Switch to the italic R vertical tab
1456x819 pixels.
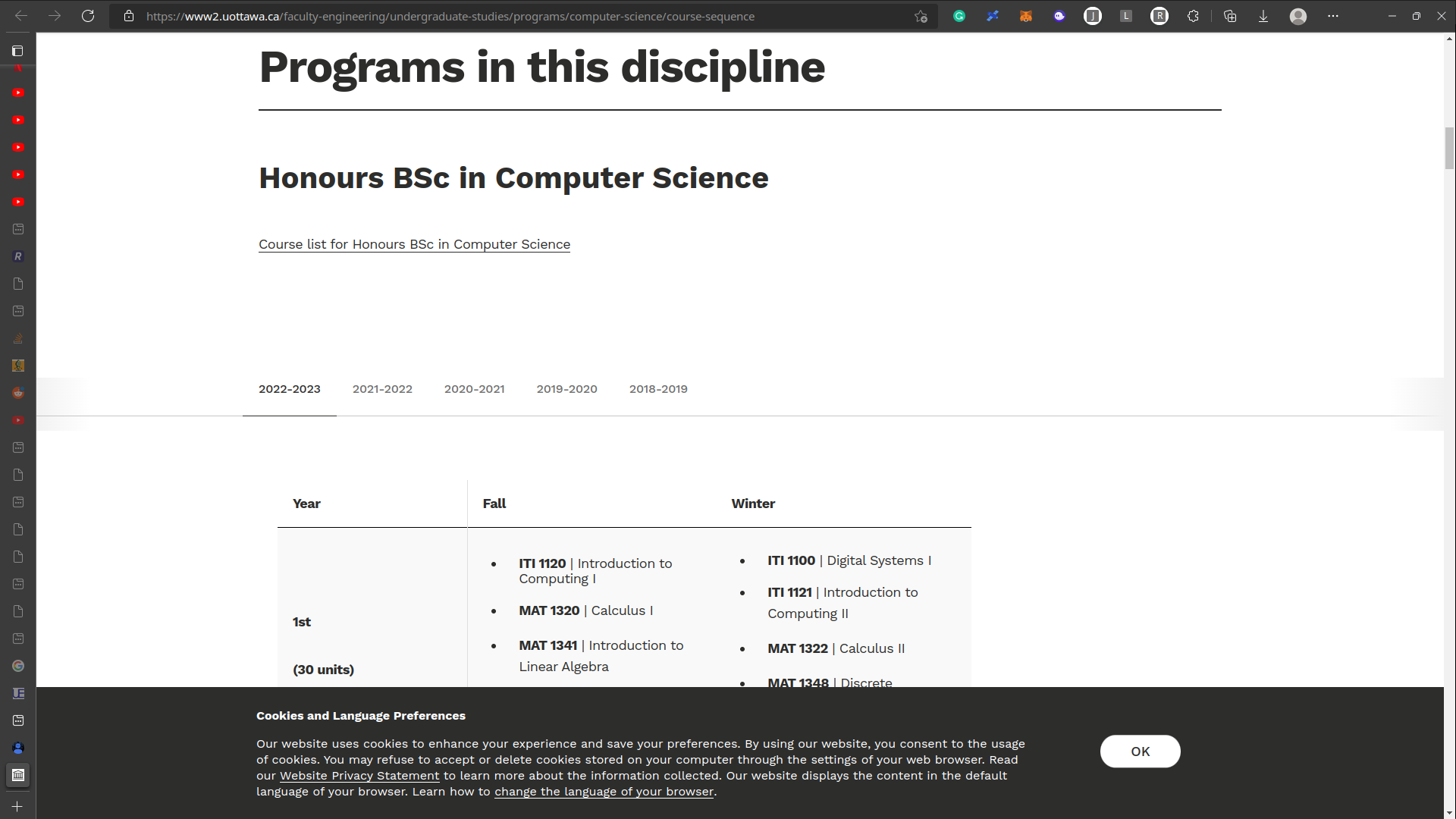18,256
